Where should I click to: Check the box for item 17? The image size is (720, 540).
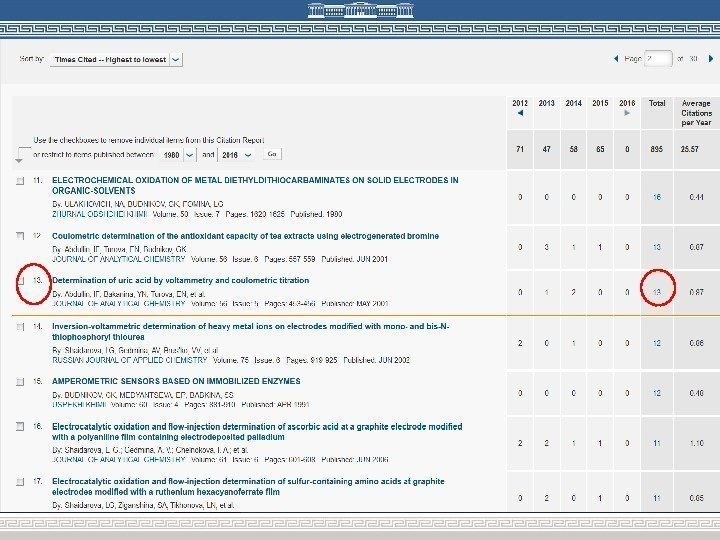click(x=20, y=482)
